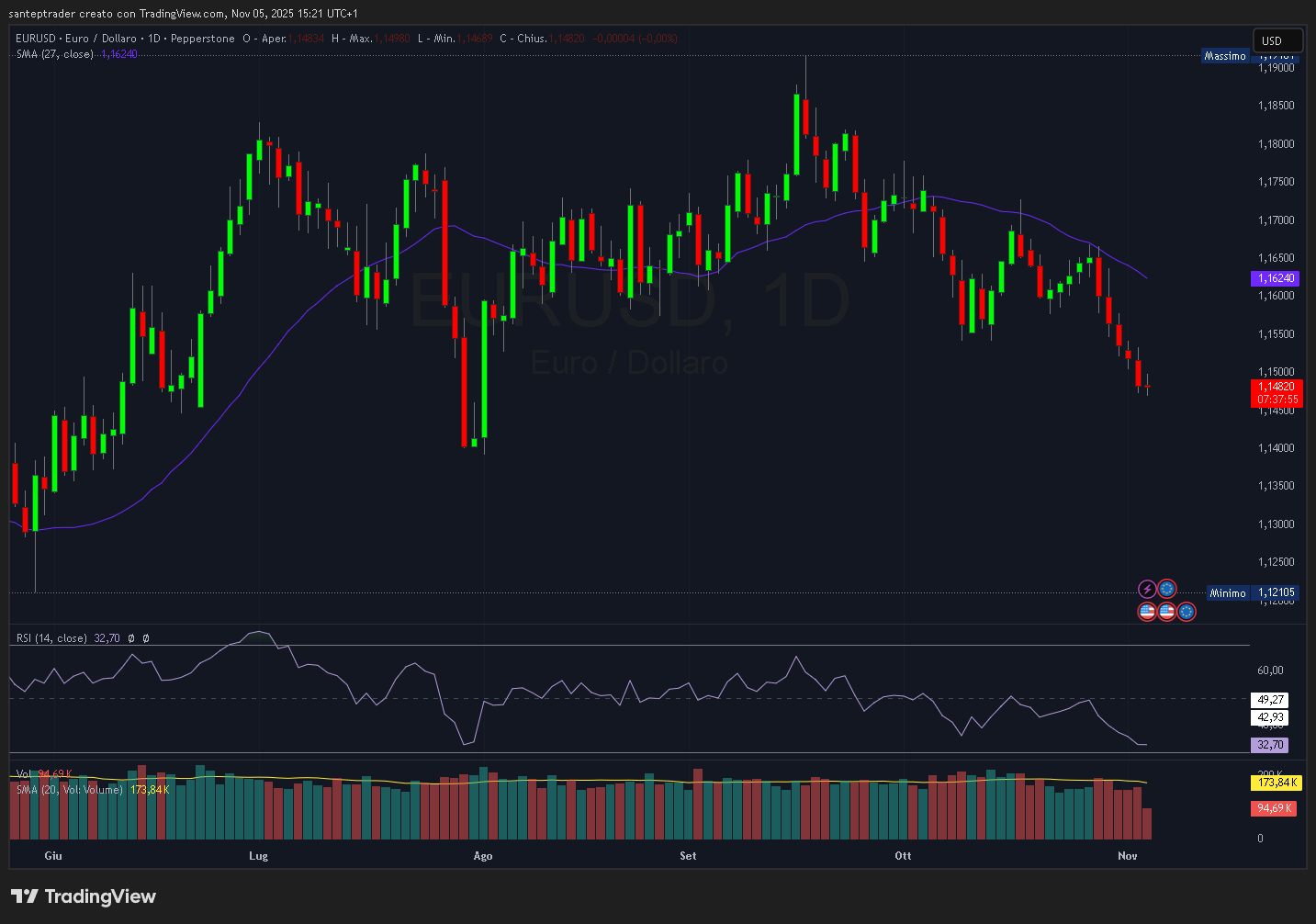This screenshot has width=1316, height=924.
Task: Select the SMA (20, Vol: Volume) legend
Action: [69, 790]
